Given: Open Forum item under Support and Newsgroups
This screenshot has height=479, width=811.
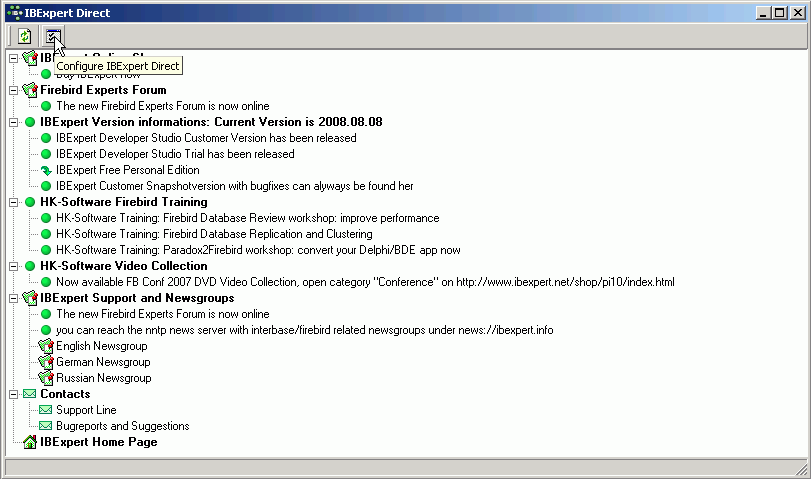Looking at the screenshot, I should point(163,314).
